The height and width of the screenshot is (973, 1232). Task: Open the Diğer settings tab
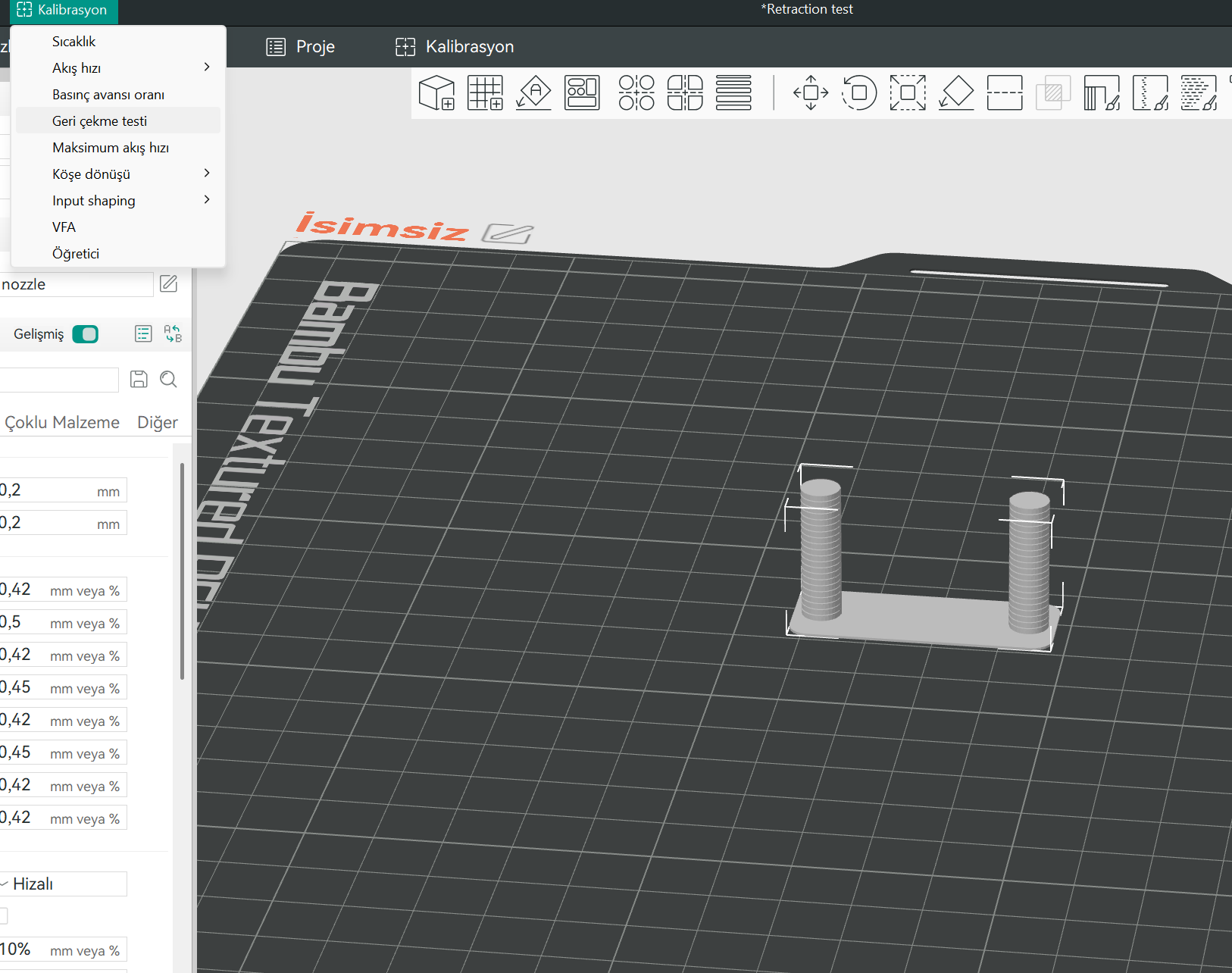click(x=158, y=423)
